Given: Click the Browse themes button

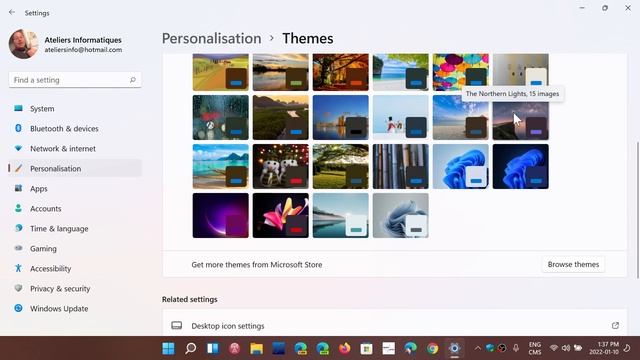Looking at the screenshot, I should coord(573,264).
